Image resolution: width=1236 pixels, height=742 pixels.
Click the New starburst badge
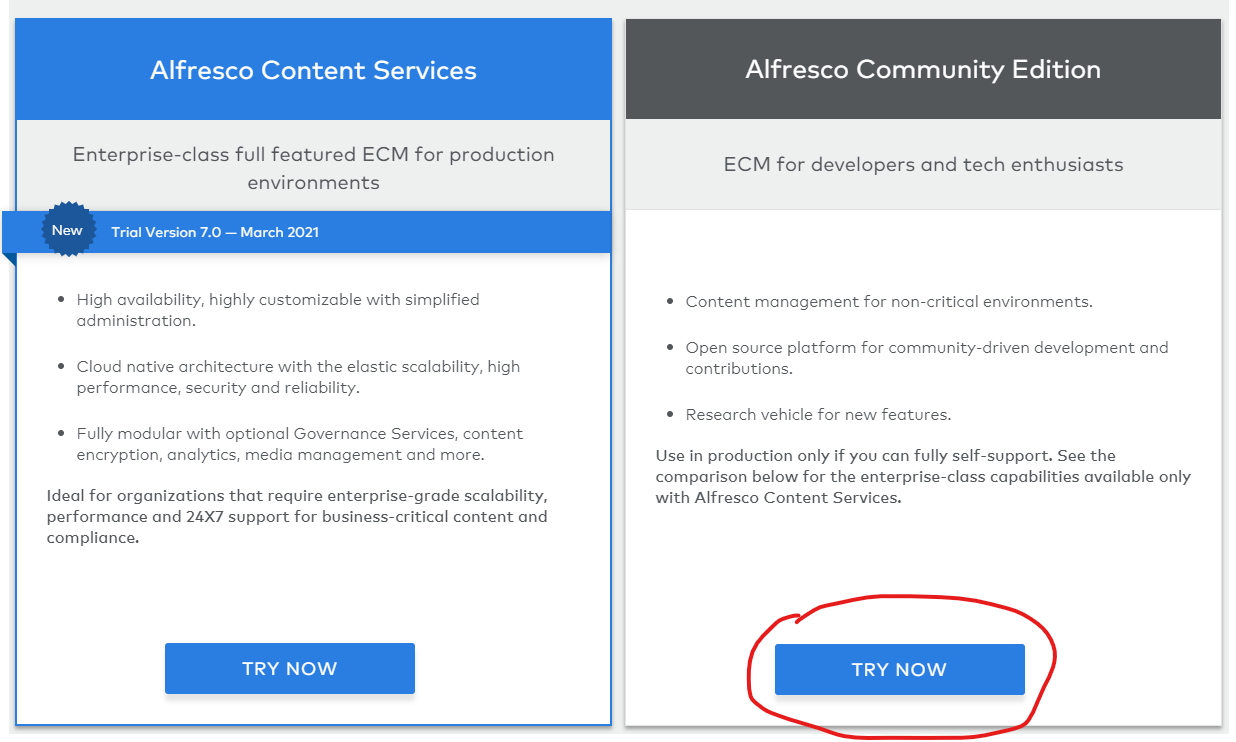tap(67, 229)
